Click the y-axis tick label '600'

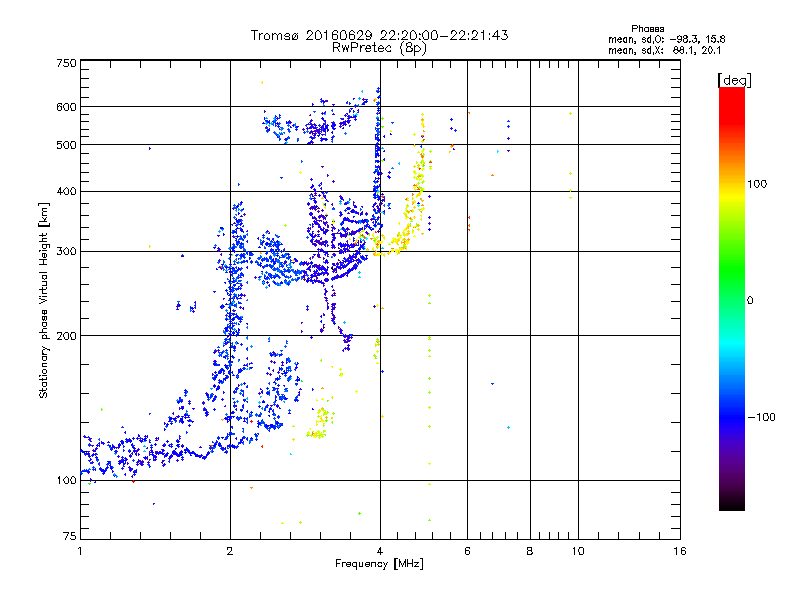coord(66,107)
